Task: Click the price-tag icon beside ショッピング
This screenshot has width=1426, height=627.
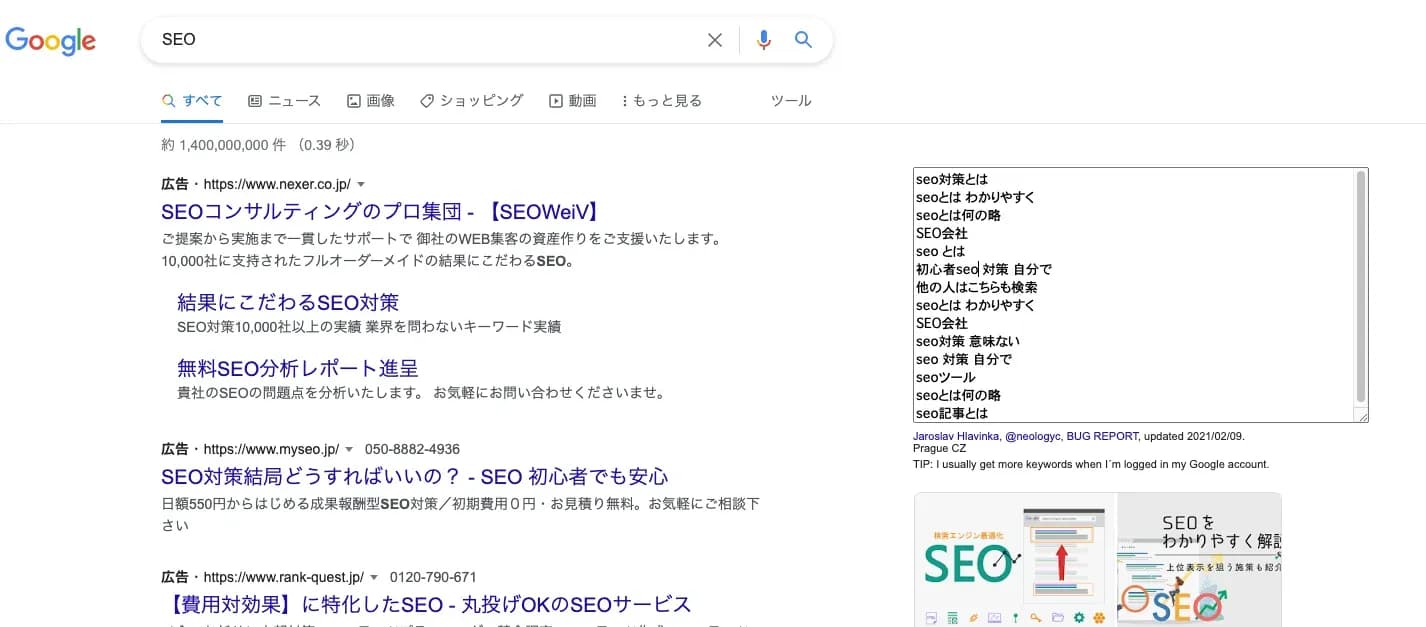Action: [x=428, y=100]
